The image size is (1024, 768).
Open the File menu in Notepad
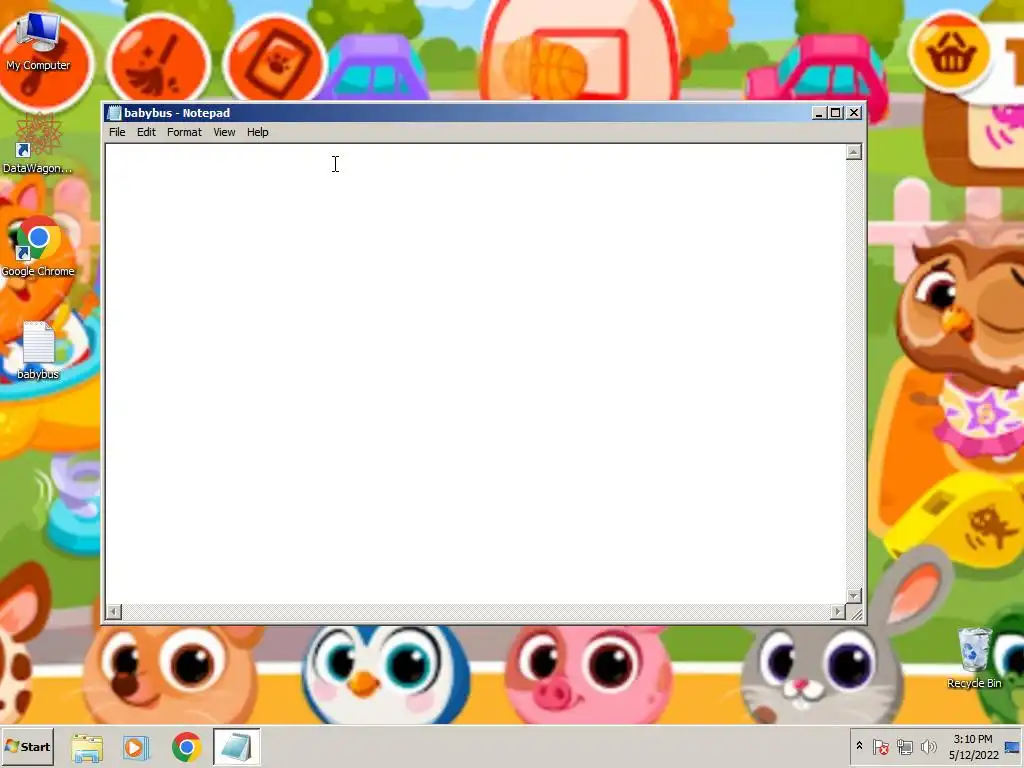click(117, 132)
